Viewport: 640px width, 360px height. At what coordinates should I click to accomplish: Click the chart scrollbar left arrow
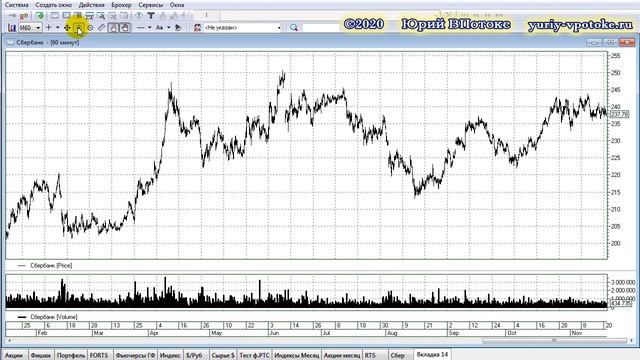9,340
